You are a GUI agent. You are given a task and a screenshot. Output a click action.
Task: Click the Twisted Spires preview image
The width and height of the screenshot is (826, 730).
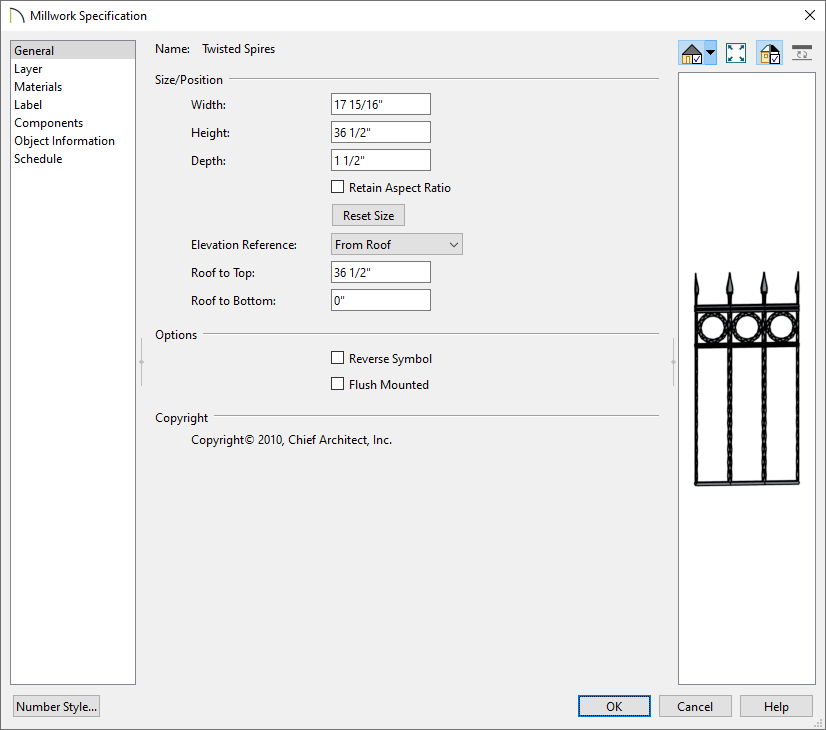746,380
